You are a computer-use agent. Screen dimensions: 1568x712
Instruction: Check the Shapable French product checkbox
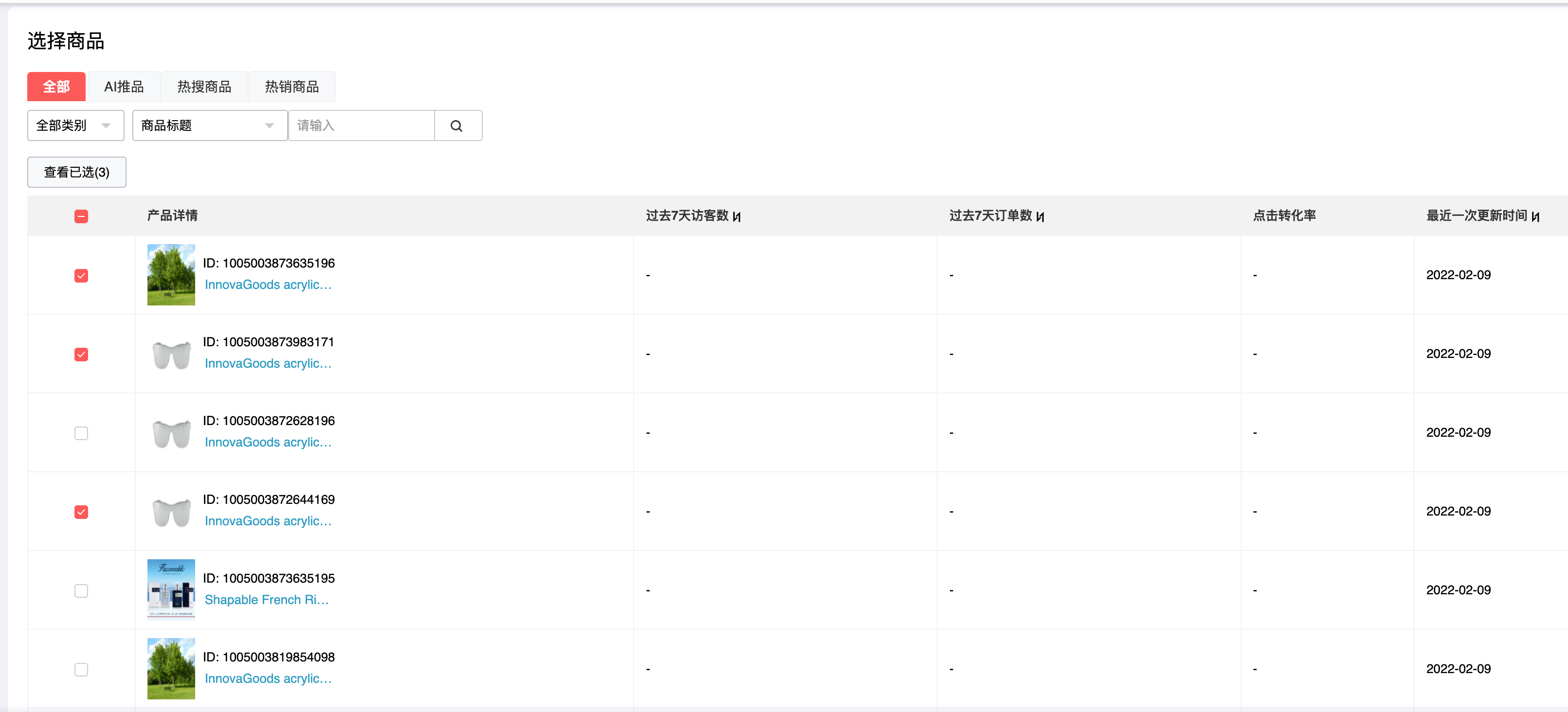point(81,590)
